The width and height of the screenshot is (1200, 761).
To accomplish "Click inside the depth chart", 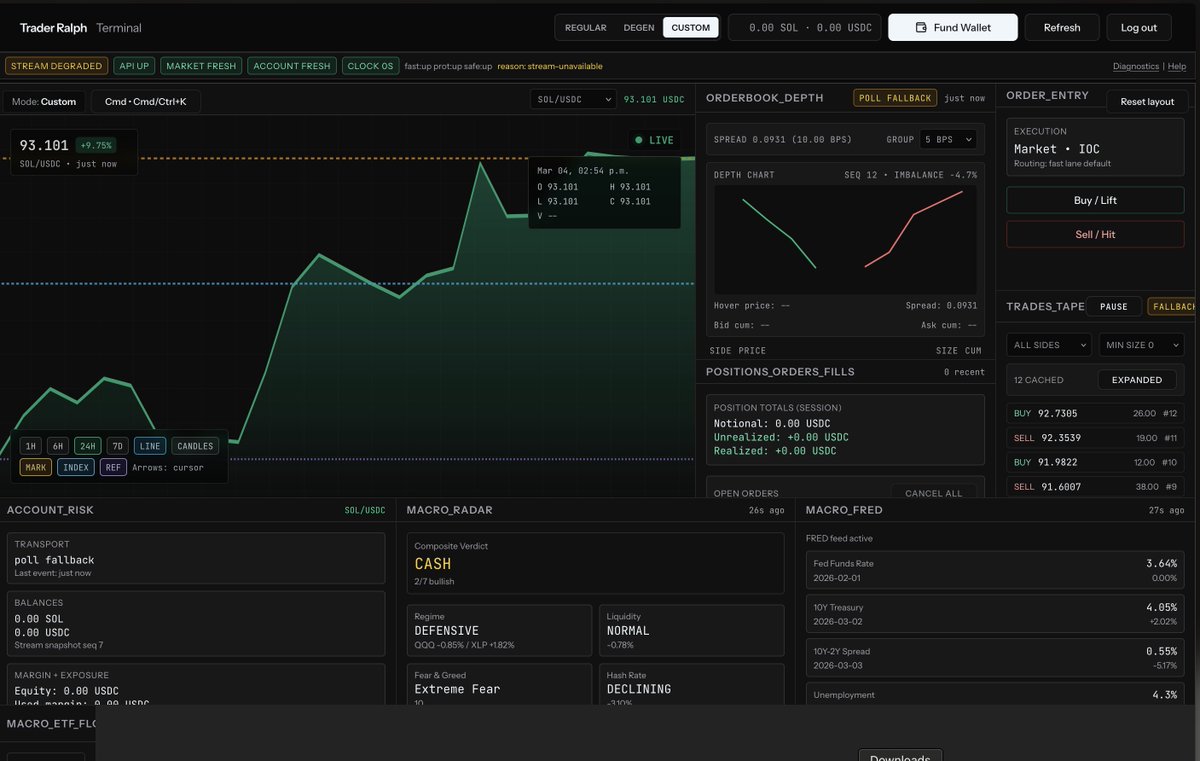I will click(x=845, y=239).
